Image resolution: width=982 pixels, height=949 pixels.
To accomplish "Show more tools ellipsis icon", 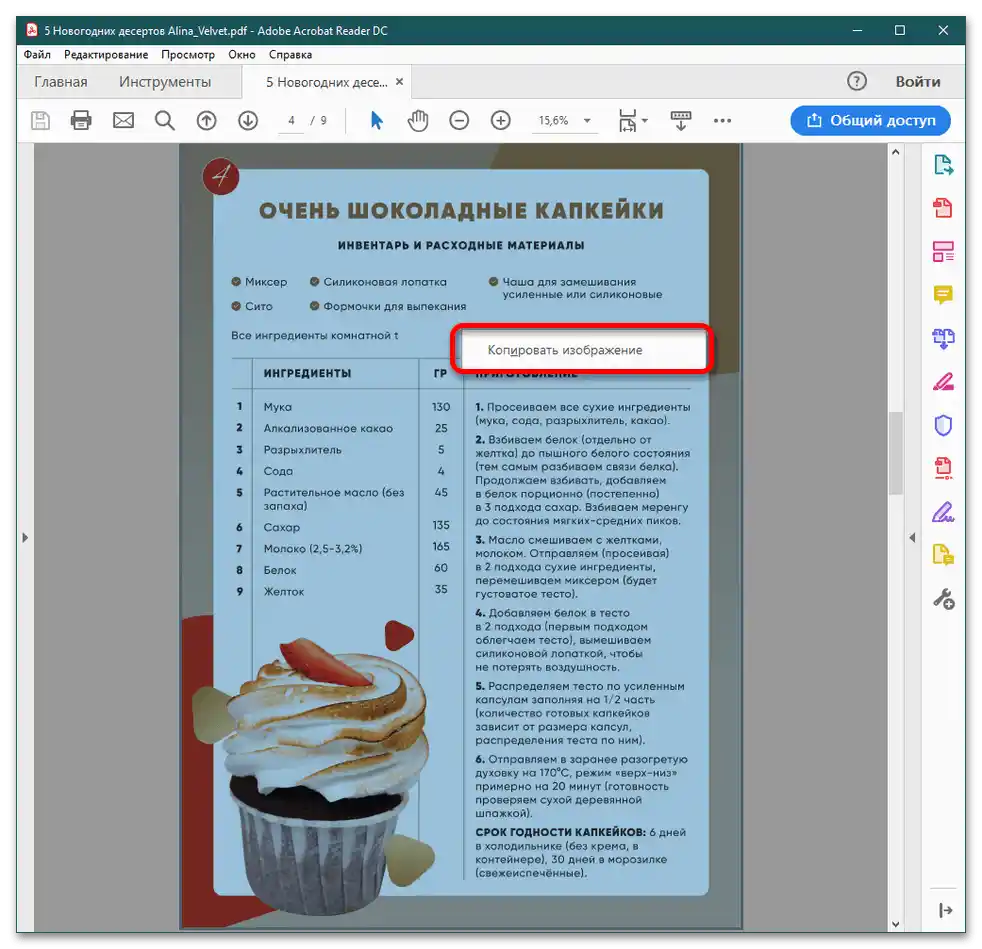I will pyautogui.click(x=722, y=120).
